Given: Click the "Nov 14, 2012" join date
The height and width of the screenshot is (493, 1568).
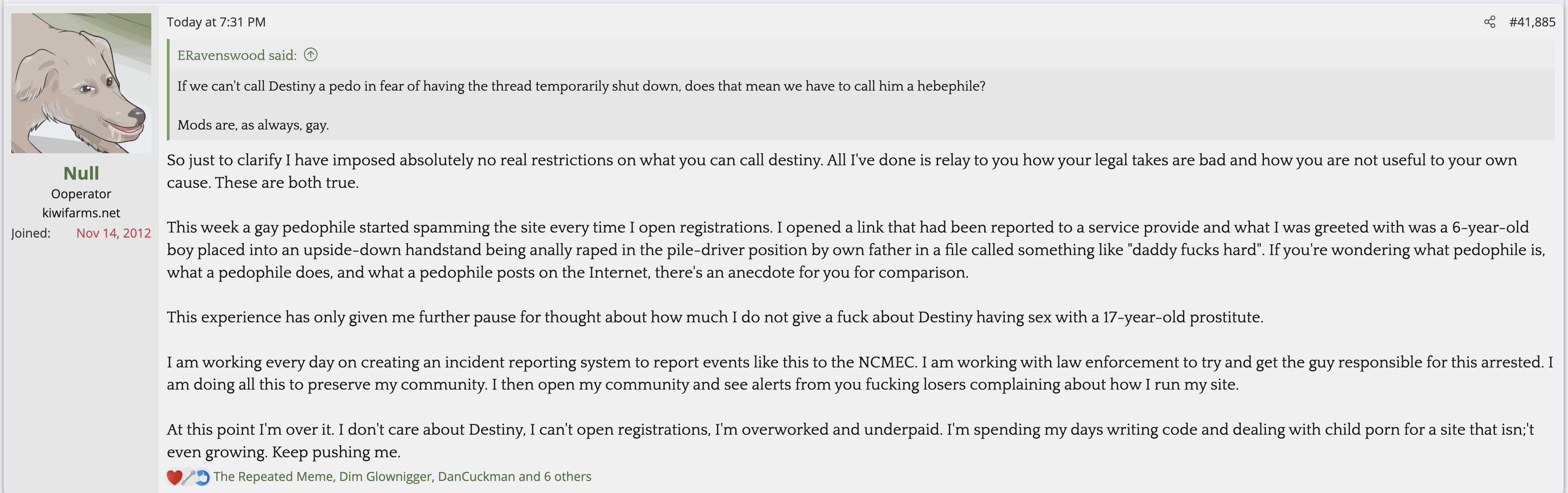Looking at the screenshot, I should pos(113,233).
